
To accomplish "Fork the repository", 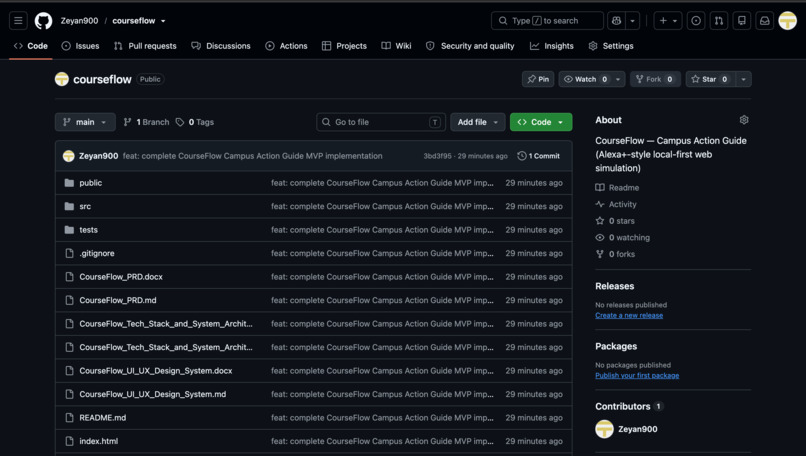I will point(655,79).
